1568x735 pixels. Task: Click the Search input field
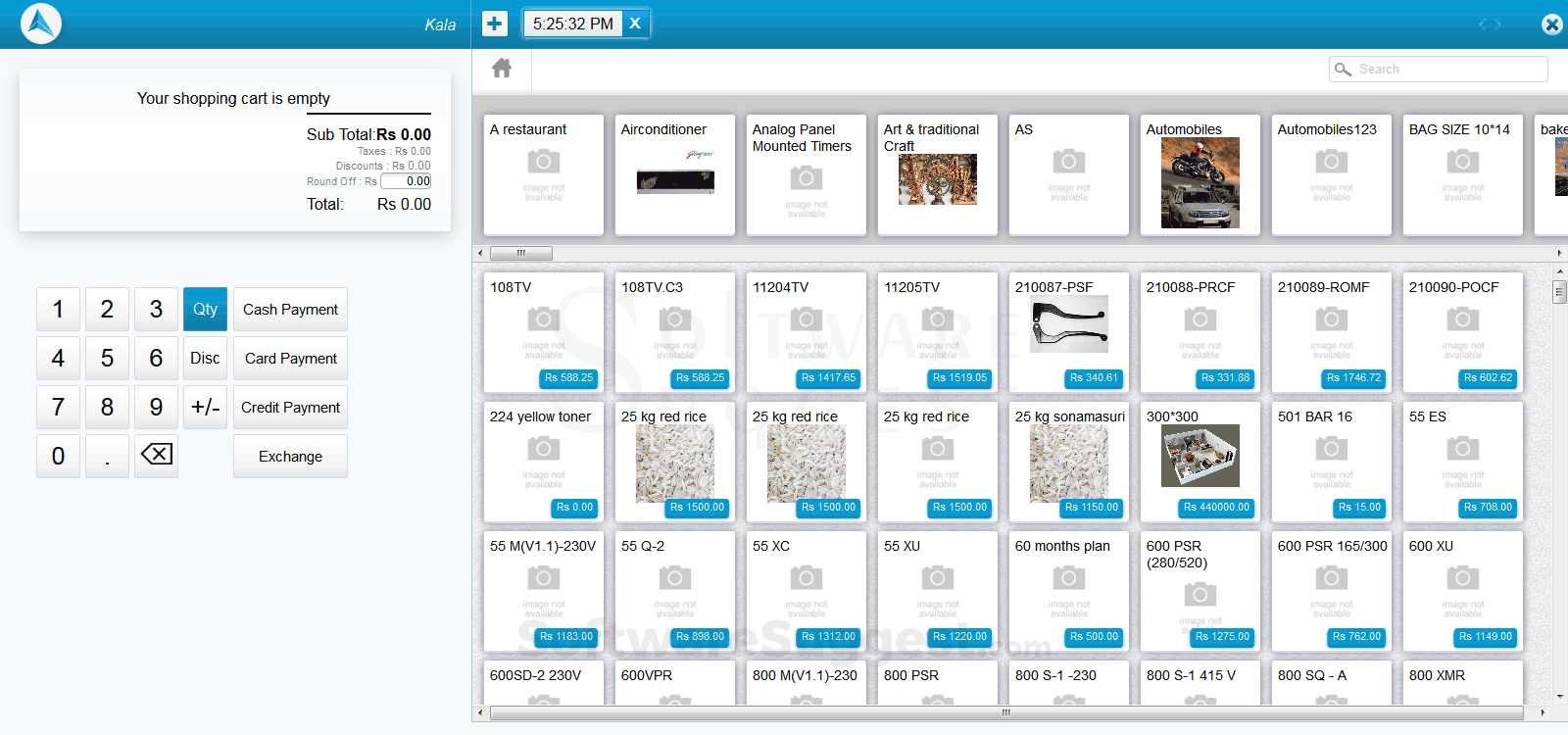[1439, 69]
